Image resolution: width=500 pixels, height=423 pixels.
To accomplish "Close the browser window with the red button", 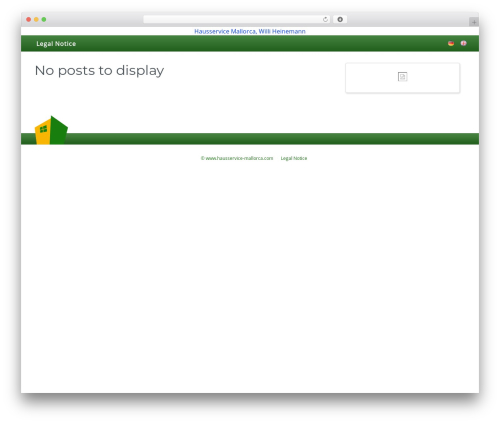I will [29, 19].
